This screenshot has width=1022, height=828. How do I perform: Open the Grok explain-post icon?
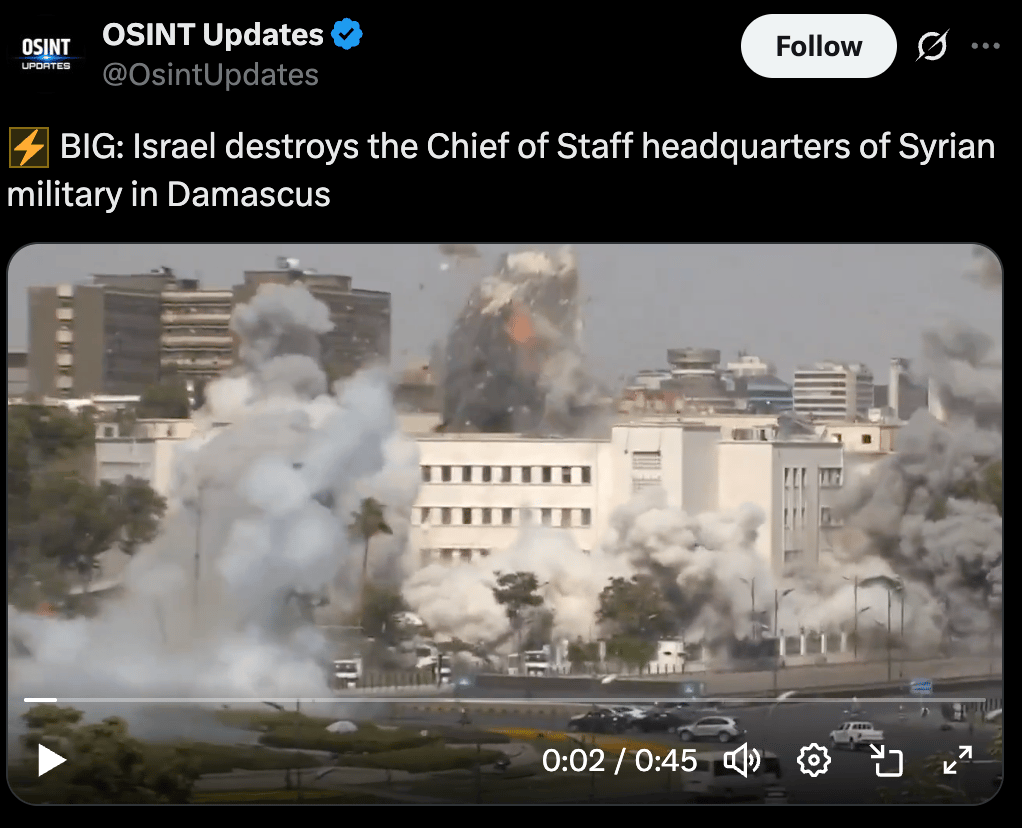[932, 46]
